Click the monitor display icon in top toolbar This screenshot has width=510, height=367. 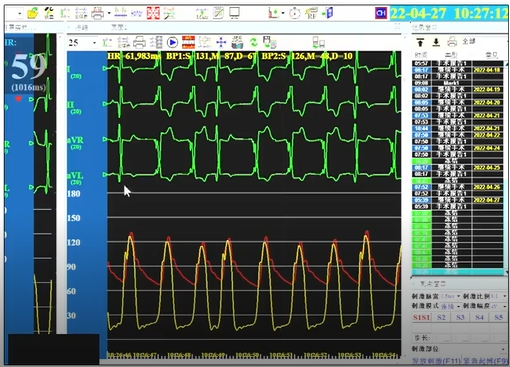(x=234, y=13)
